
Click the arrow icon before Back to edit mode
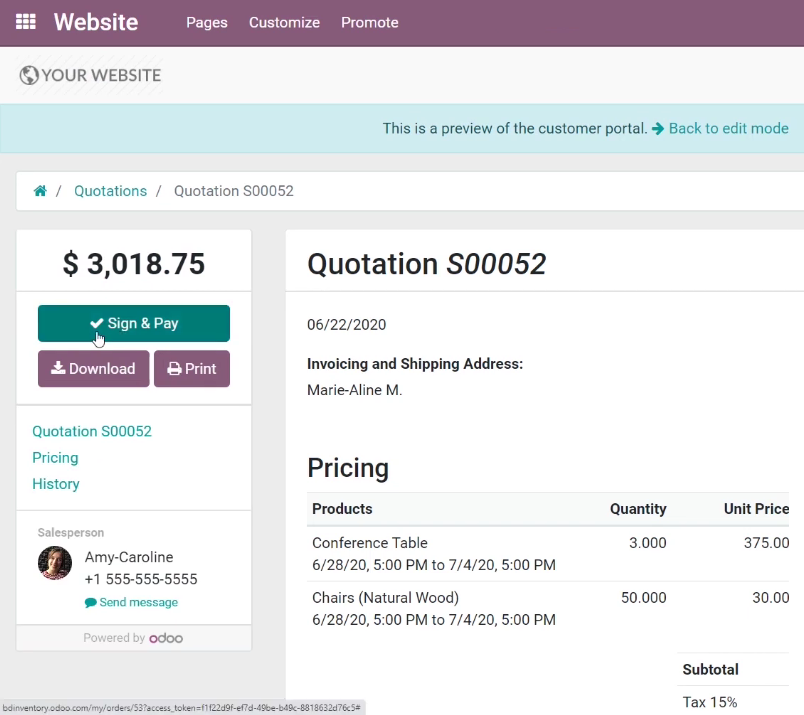tap(658, 128)
